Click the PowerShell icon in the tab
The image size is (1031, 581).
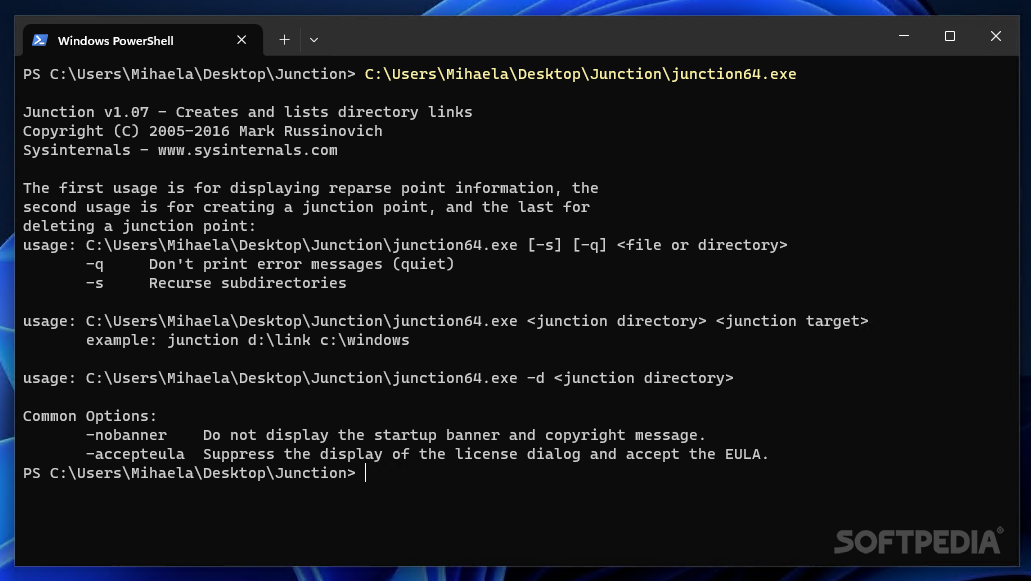(39, 40)
